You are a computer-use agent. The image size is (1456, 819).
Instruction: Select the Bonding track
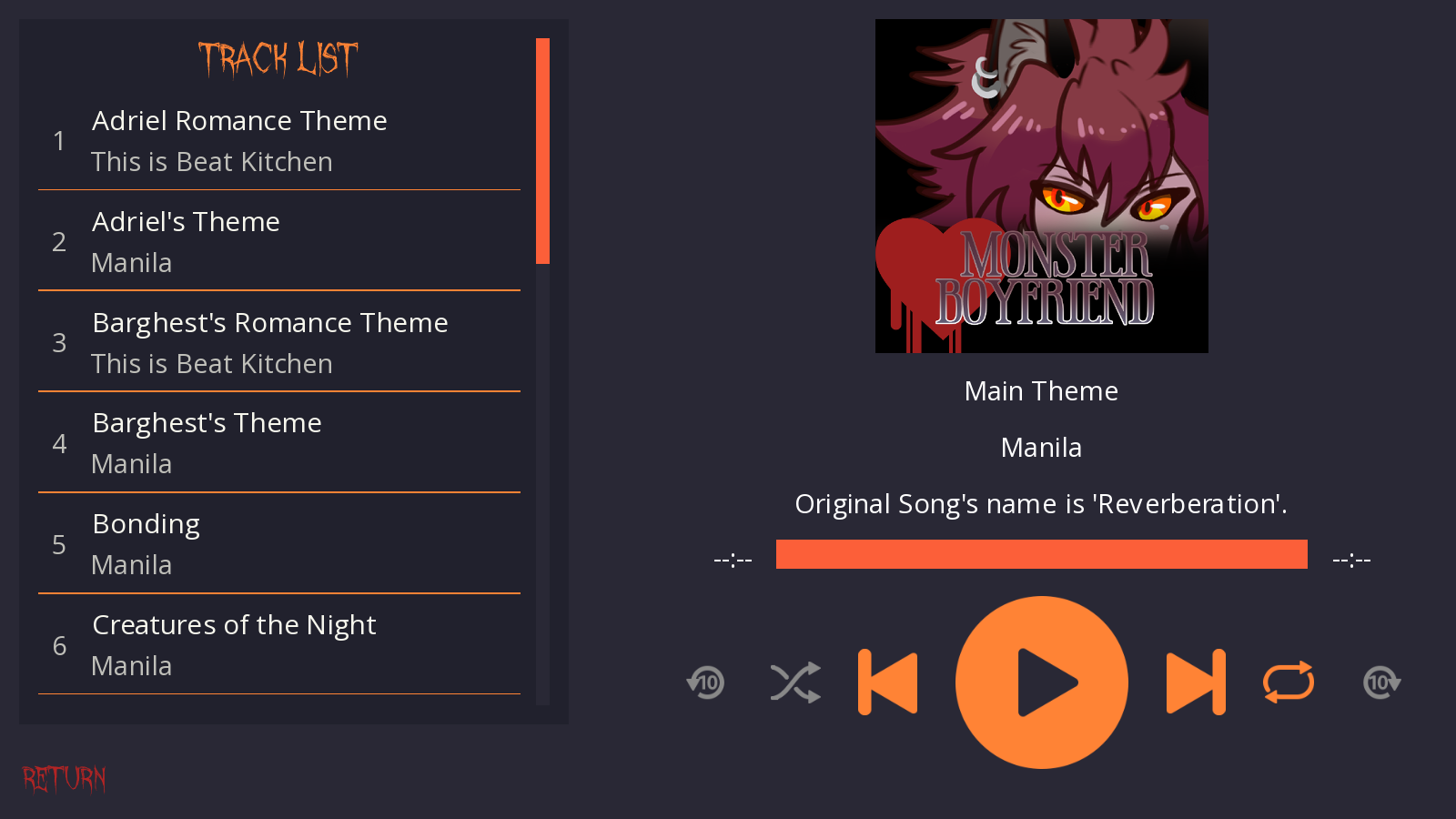(279, 544)
